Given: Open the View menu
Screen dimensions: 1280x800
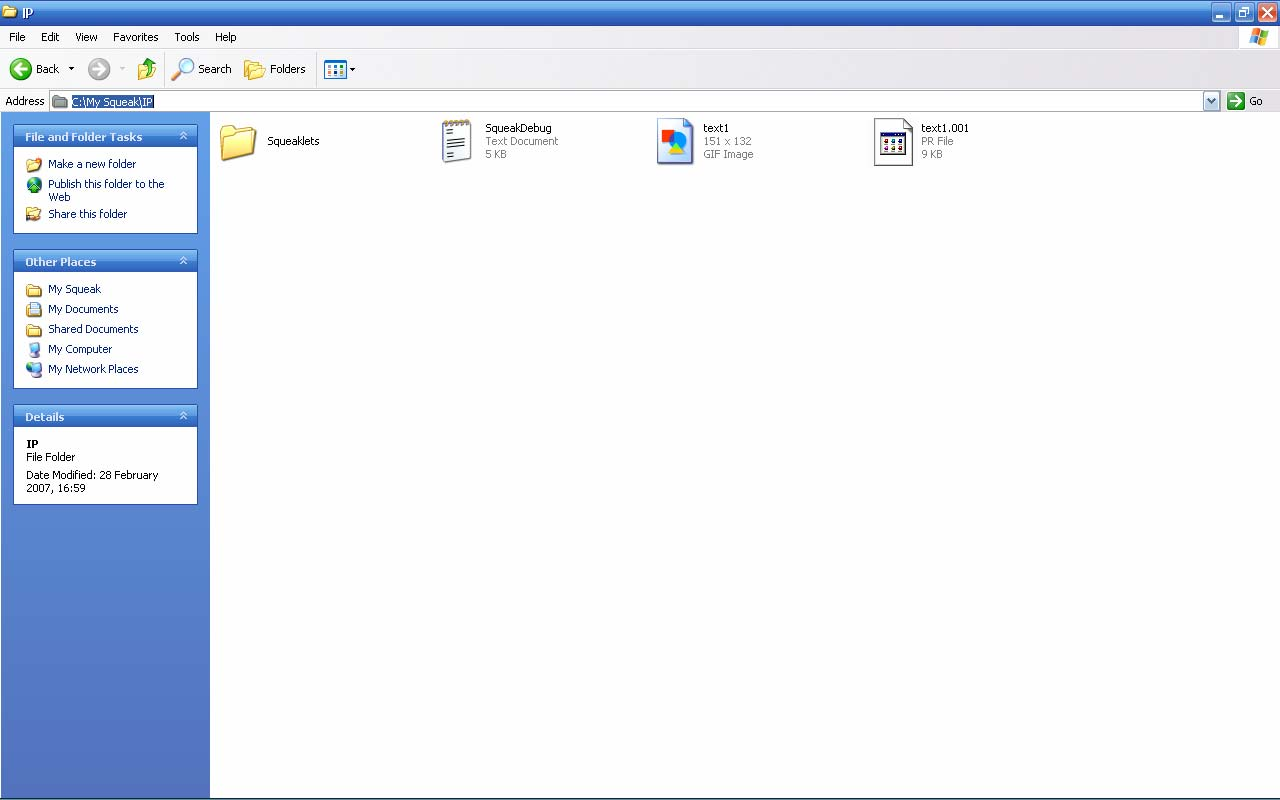Looking at the screenshot, I should tap(87, 37).
